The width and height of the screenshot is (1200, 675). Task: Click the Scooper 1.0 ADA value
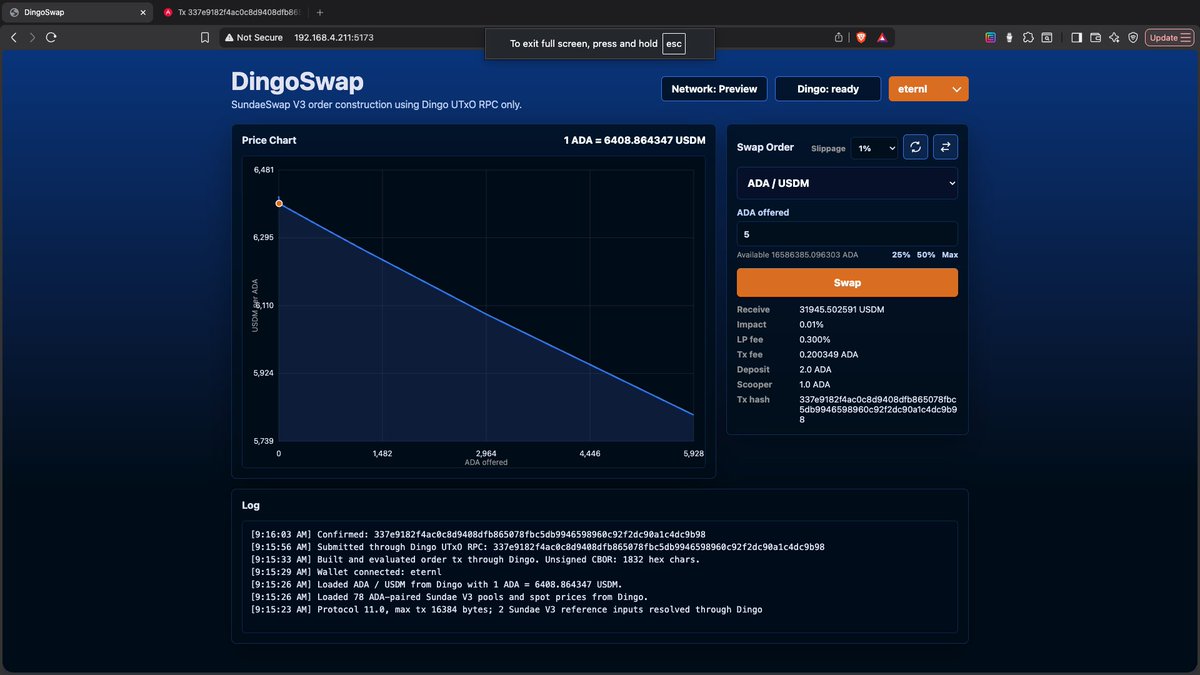[815, 384]
